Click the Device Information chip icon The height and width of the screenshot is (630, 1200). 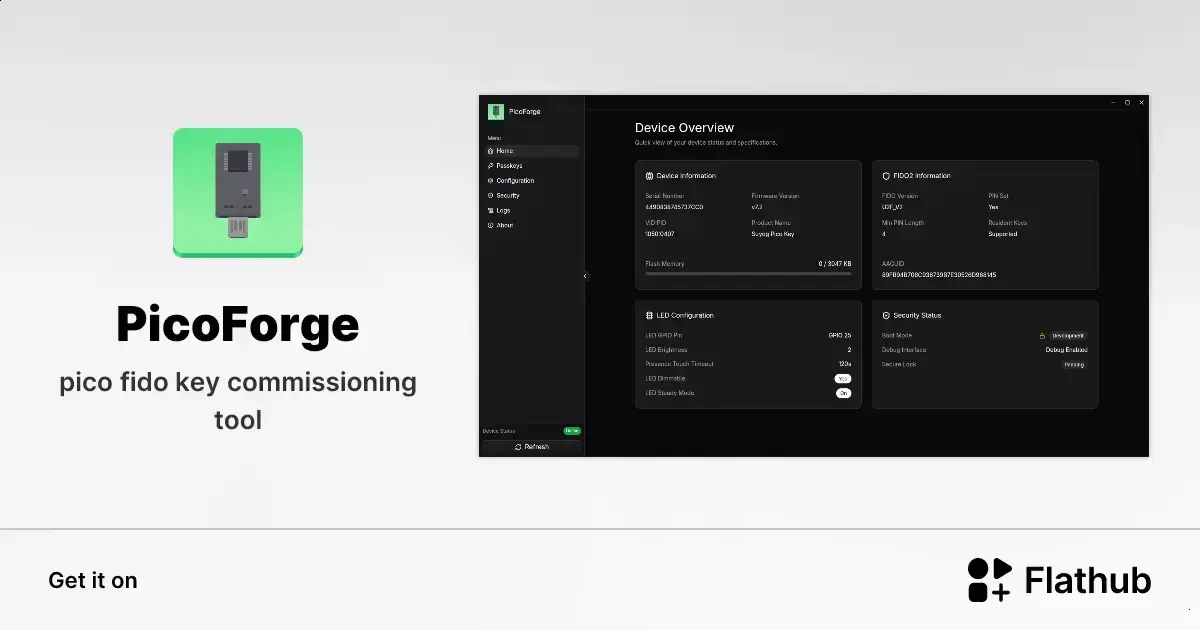coord(650,176)
